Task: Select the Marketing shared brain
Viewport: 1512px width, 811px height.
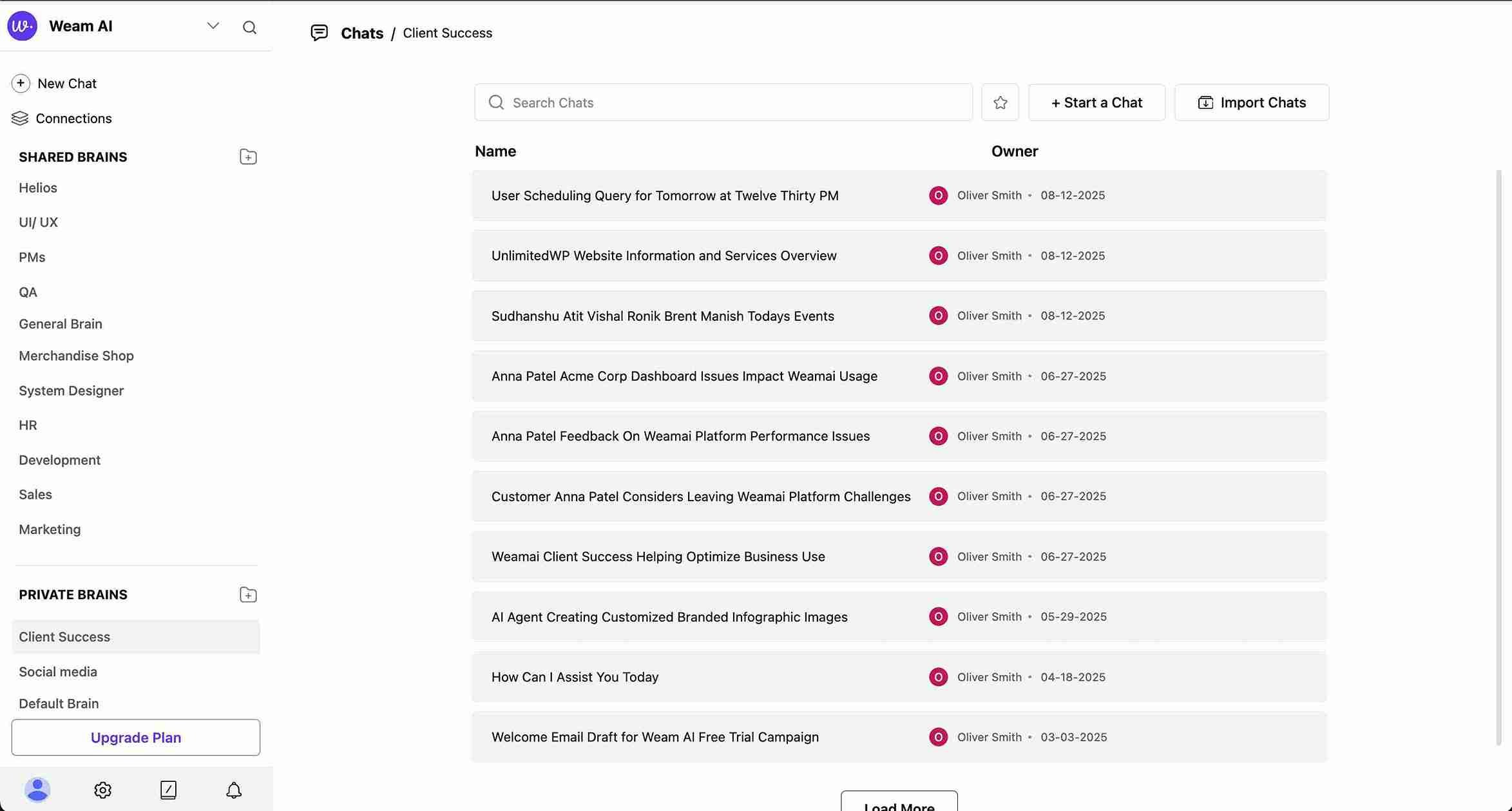Action: (50, 530)
